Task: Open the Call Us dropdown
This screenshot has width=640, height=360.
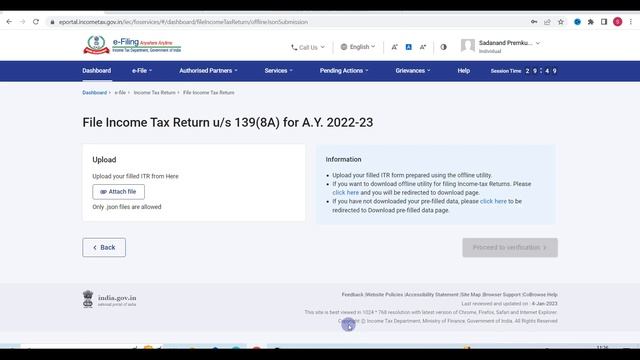Action: [308, 47]
